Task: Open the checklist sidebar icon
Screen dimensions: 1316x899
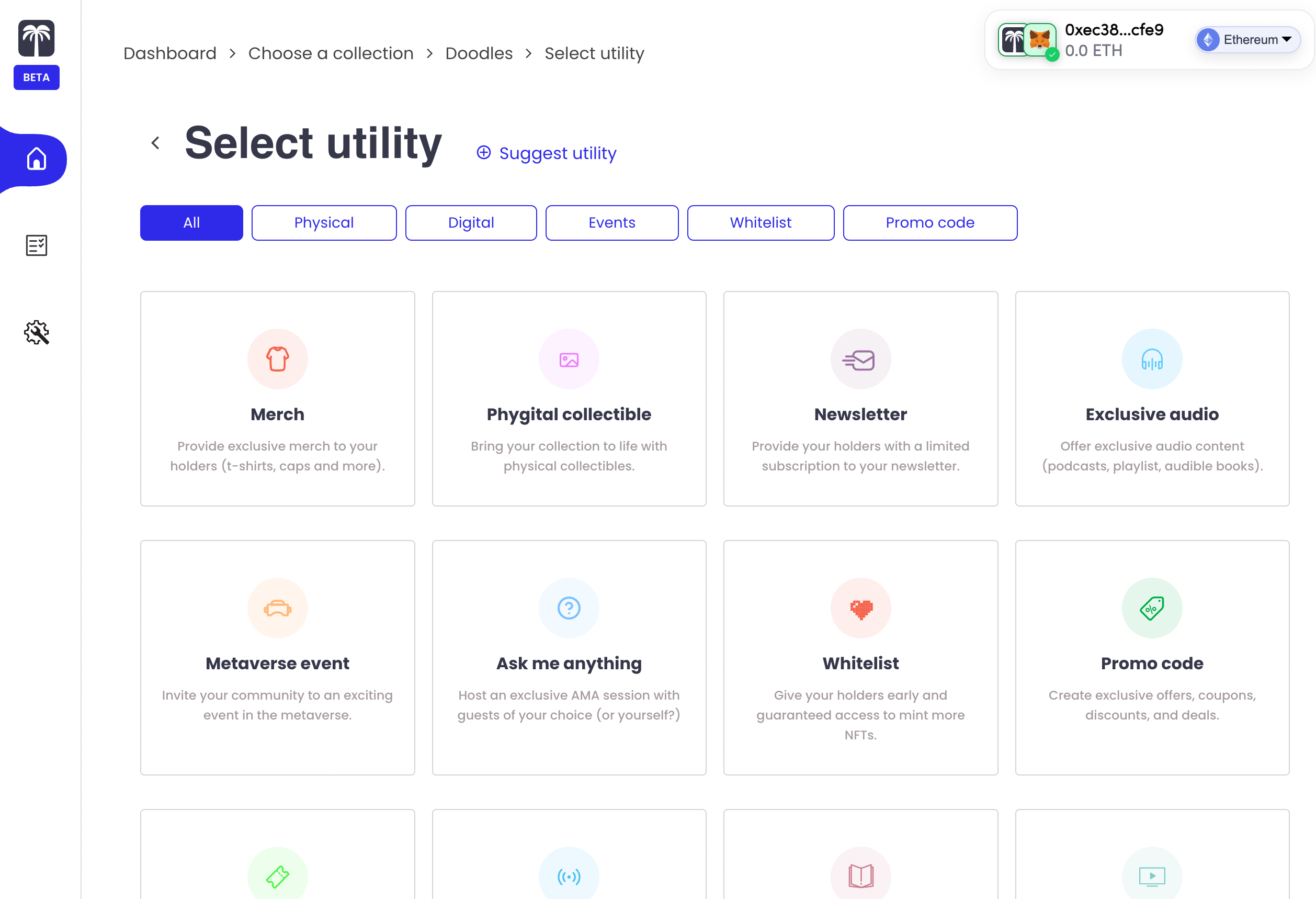Action: click(x=36, y=245)
